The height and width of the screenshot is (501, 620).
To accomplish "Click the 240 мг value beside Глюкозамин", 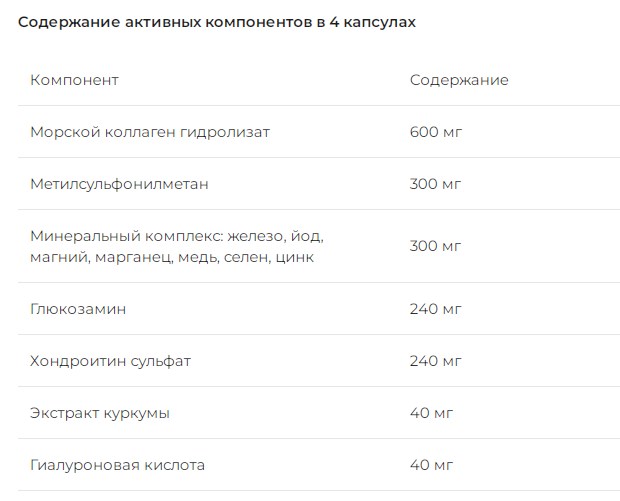I will [x=435, y=309].
